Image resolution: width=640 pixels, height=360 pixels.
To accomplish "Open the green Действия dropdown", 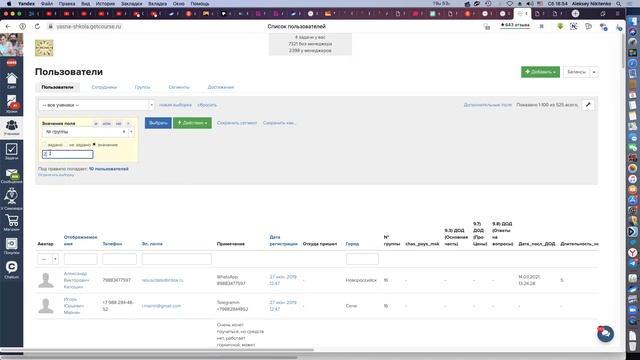I will [x=192, y=123].
